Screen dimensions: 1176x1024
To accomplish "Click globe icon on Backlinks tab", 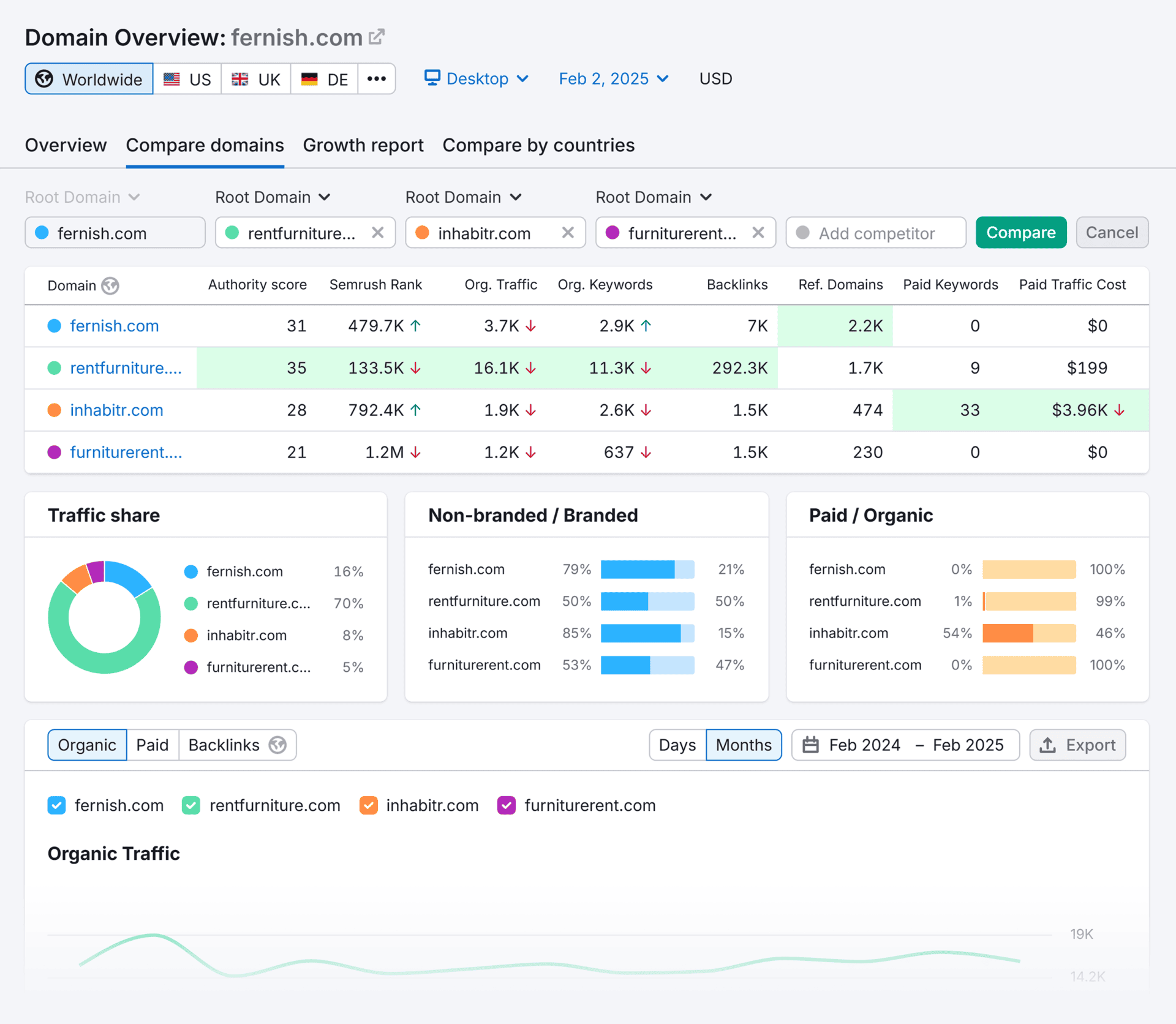I will 278,745.
